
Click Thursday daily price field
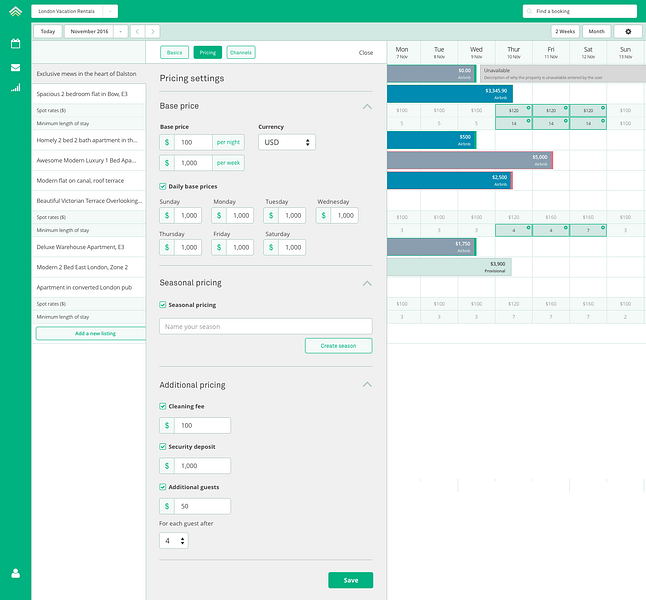(180, 247)
